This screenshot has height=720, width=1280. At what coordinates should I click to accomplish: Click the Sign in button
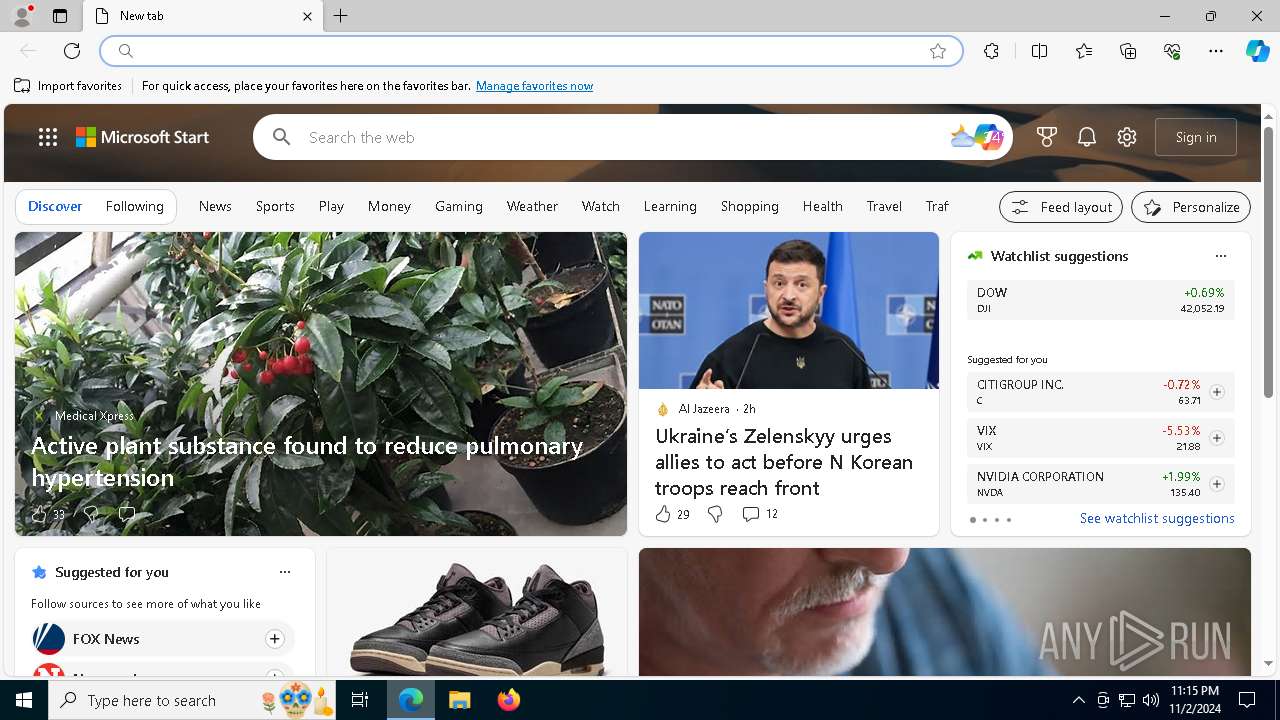click(1196, 137)
